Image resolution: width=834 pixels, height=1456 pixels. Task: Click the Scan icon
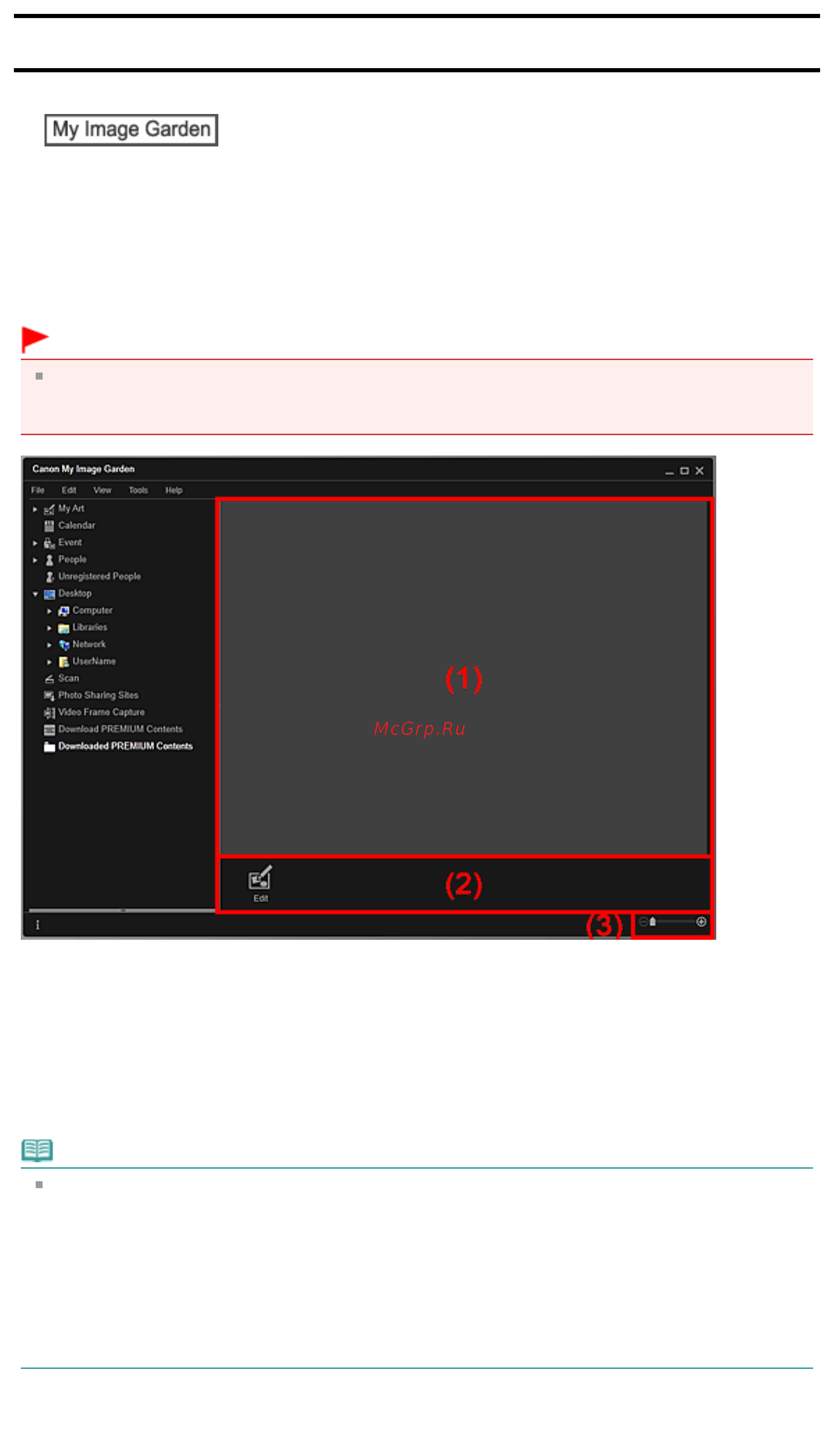49,679
